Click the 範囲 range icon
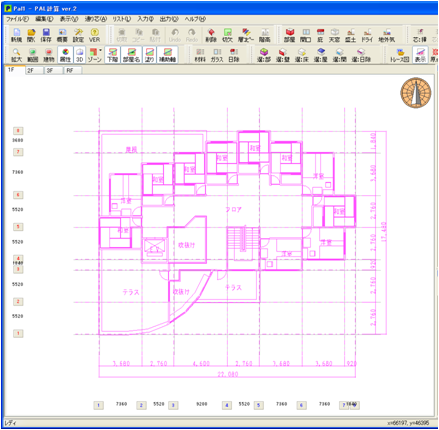The image size is (439, 430). point(32,55)
